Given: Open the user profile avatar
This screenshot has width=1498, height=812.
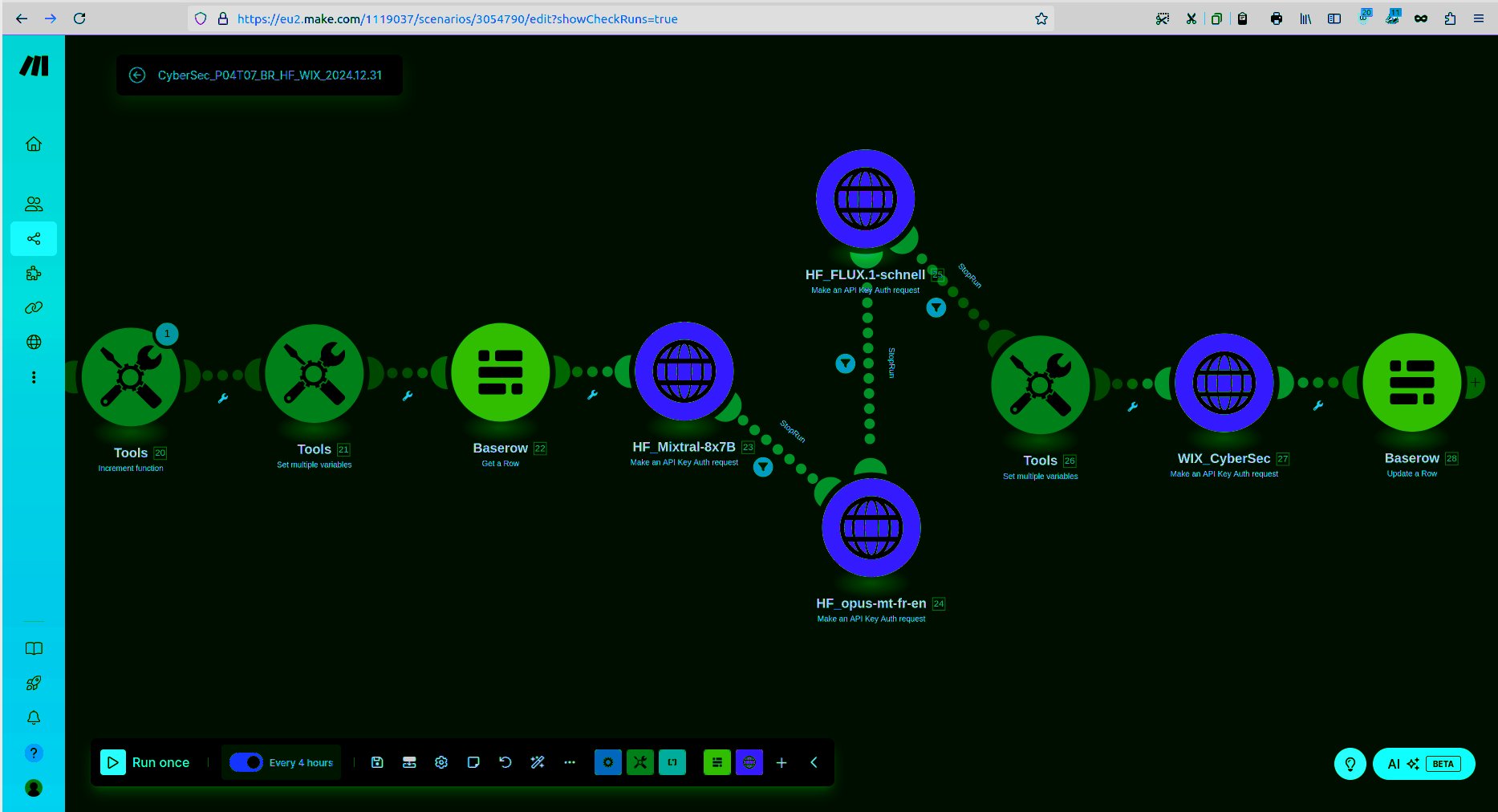Looking at the screenshot, I should [34, 788].
